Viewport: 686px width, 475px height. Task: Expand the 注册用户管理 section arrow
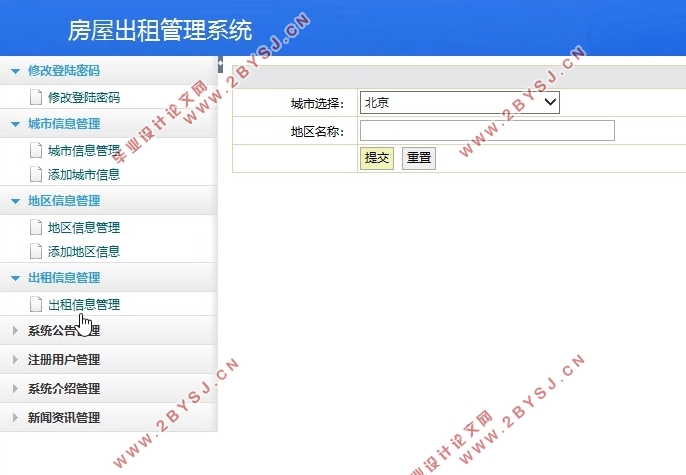(15, 360)
